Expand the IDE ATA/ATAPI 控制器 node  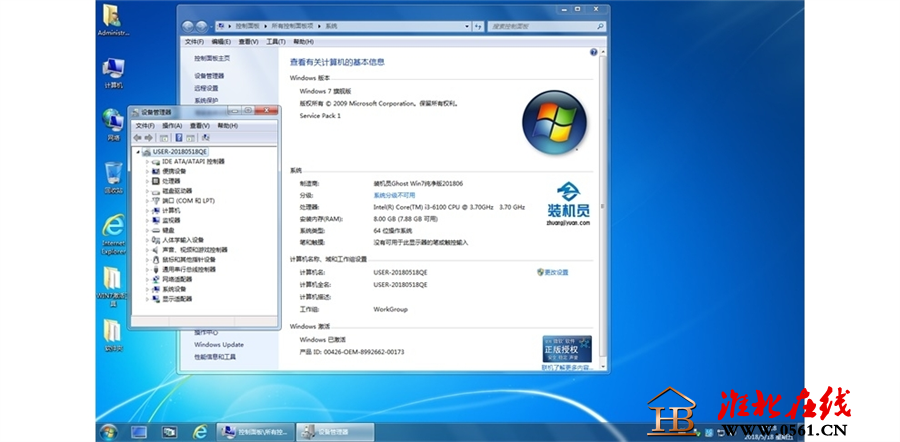147,162
